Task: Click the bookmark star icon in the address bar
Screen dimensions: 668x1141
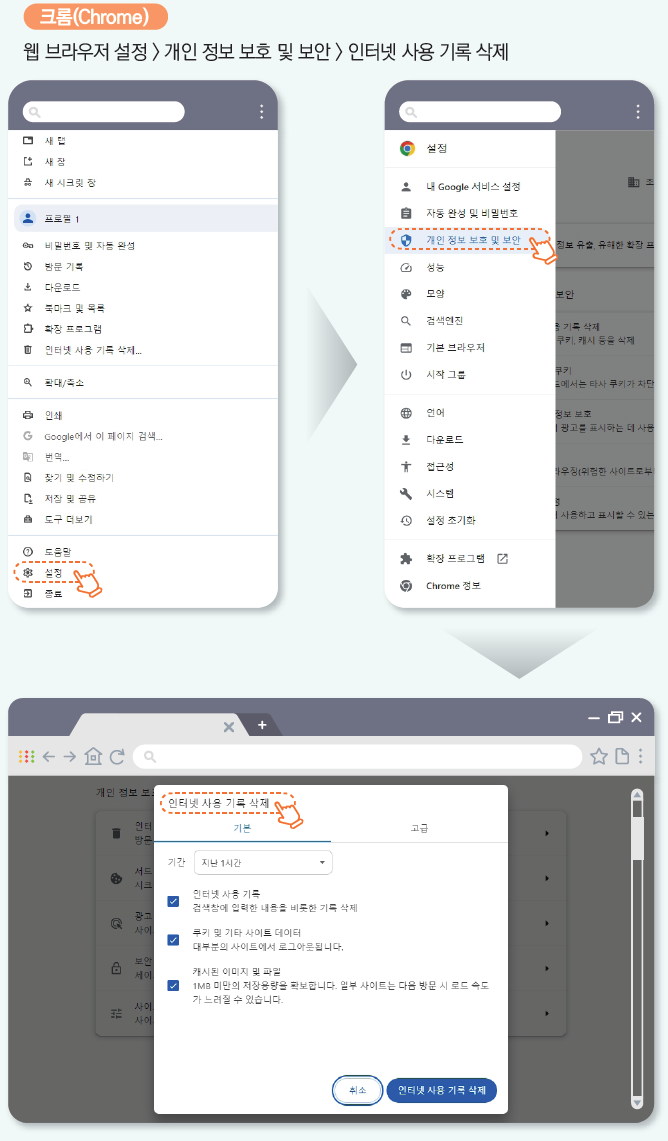Action: pyautogui.click(x=599, y=757)
